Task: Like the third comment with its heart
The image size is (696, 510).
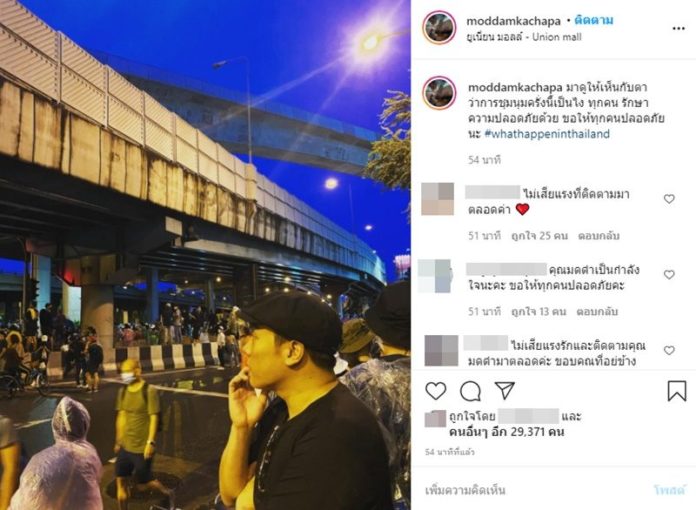Action: (x=669, y=351)
